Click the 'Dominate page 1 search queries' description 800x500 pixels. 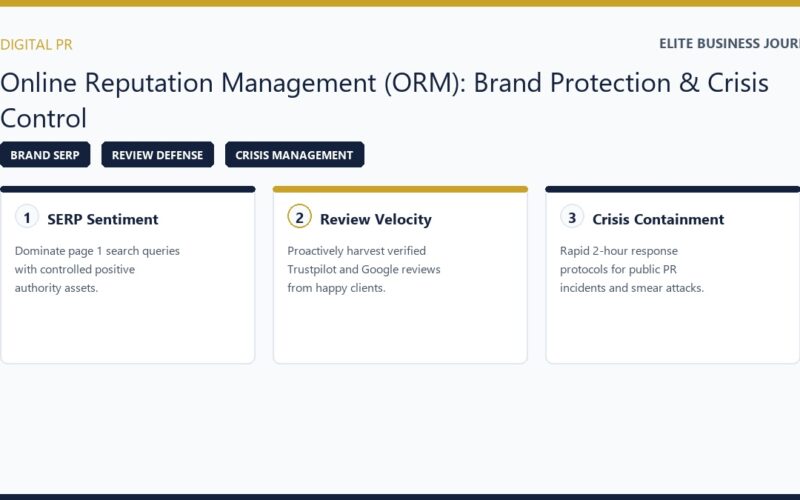point(97,269)
